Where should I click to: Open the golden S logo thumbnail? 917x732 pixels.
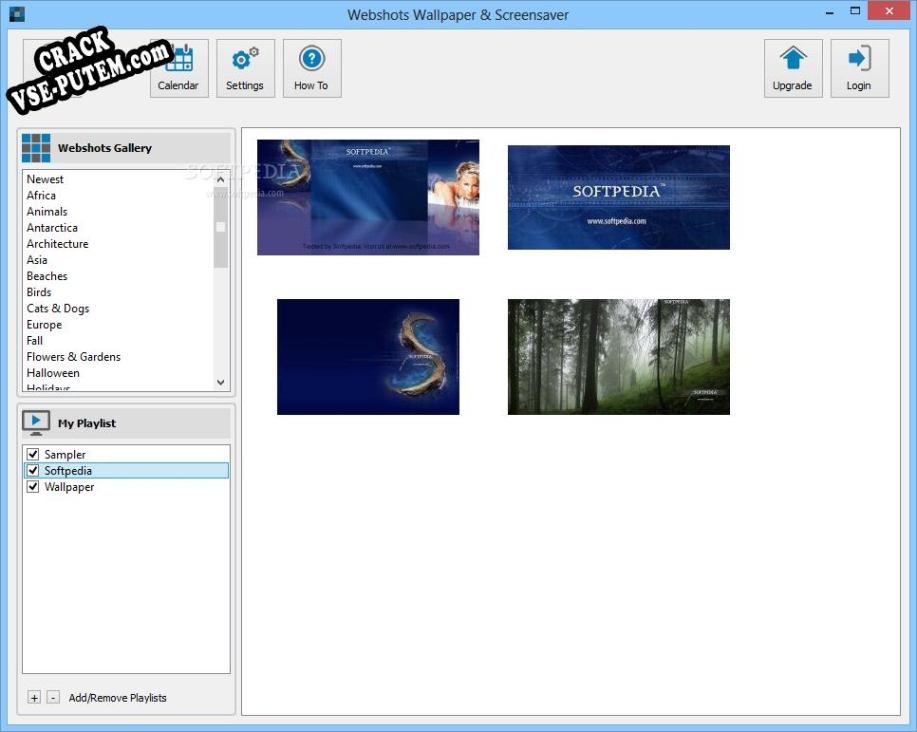[368, 357]
